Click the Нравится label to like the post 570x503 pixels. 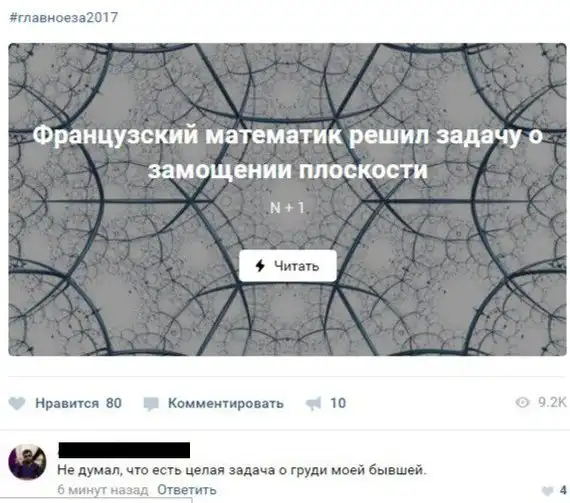(67, 403)
